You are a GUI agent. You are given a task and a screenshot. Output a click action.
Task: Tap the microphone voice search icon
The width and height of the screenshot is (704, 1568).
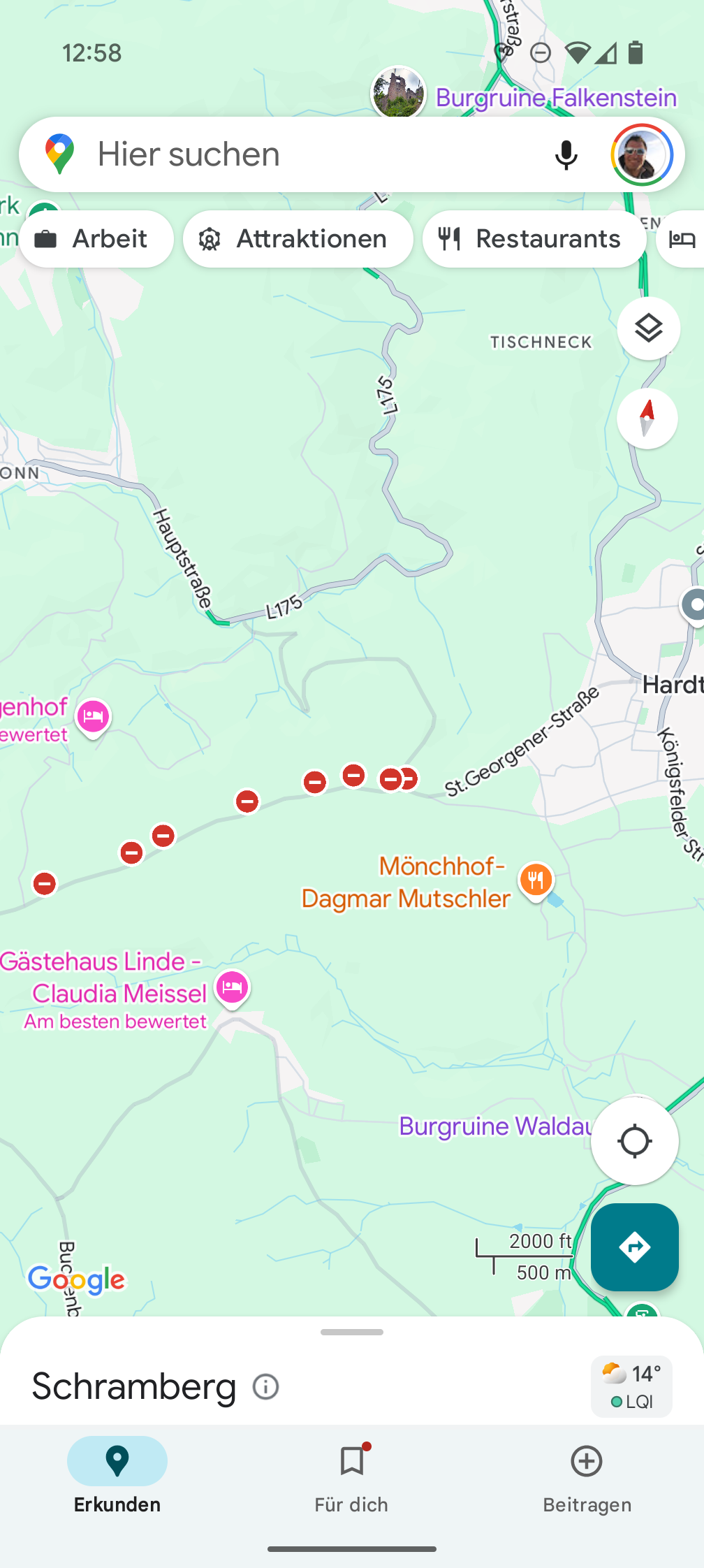[x=566, y=155]
